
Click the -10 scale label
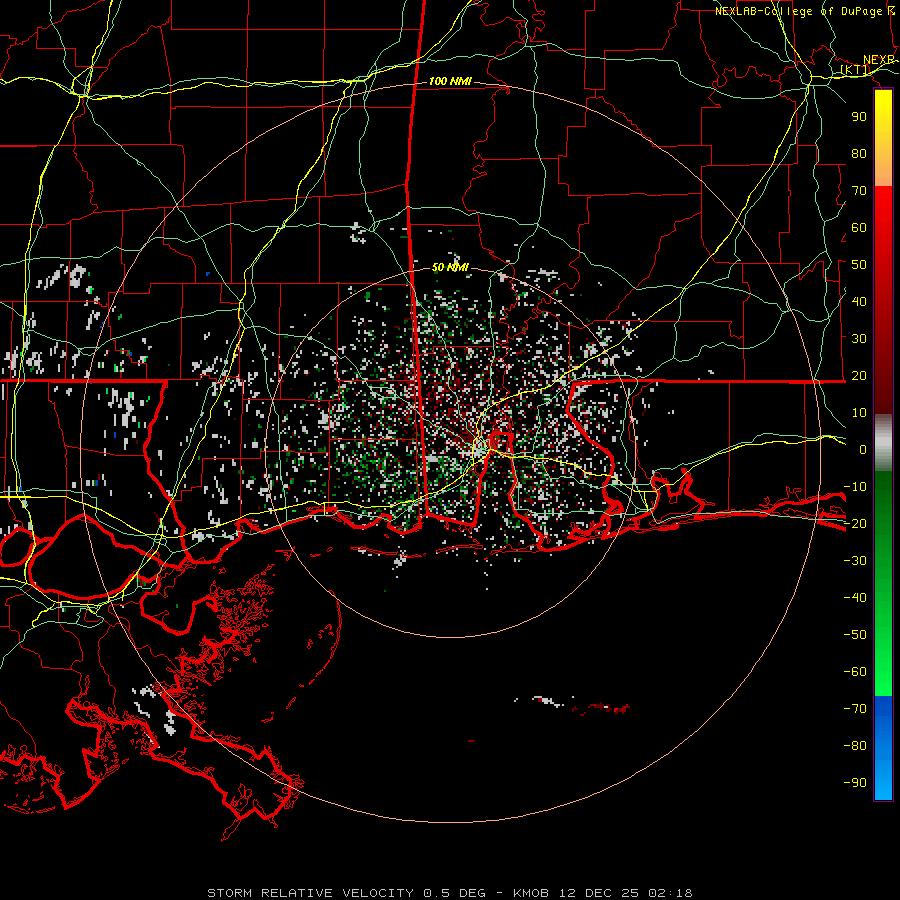pos(855,487)
